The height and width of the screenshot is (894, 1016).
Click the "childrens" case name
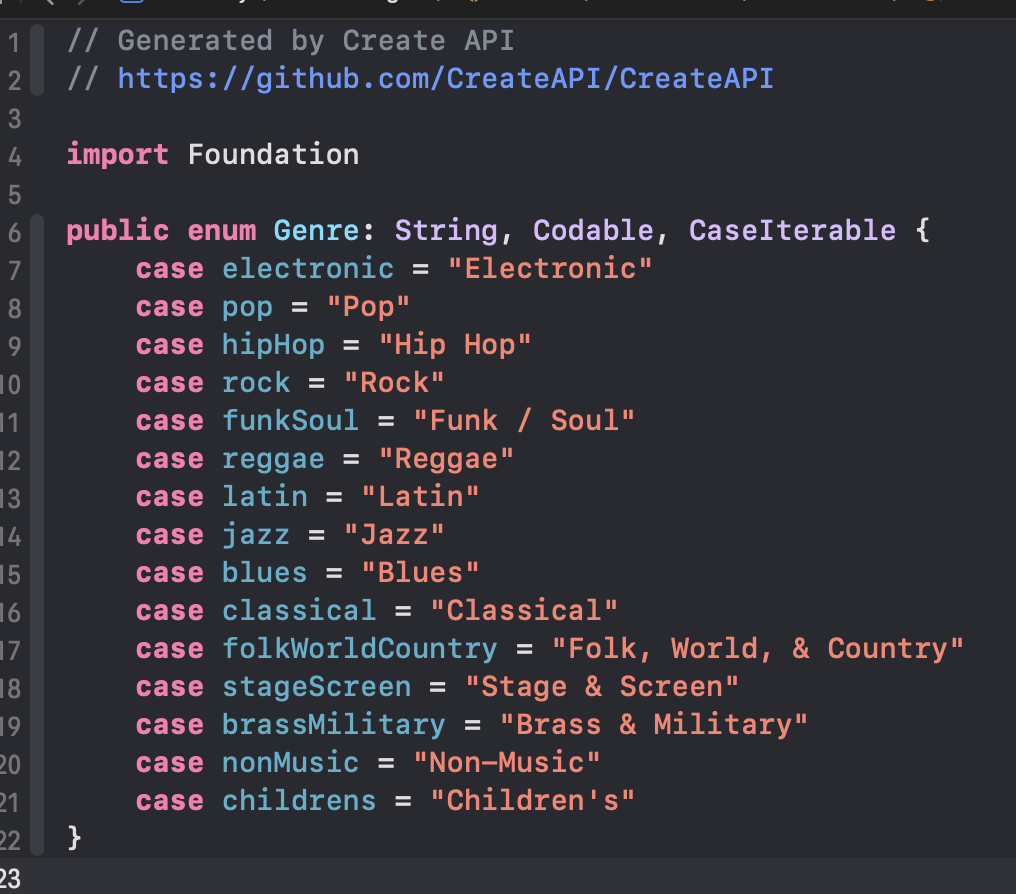tap(299, 801)
